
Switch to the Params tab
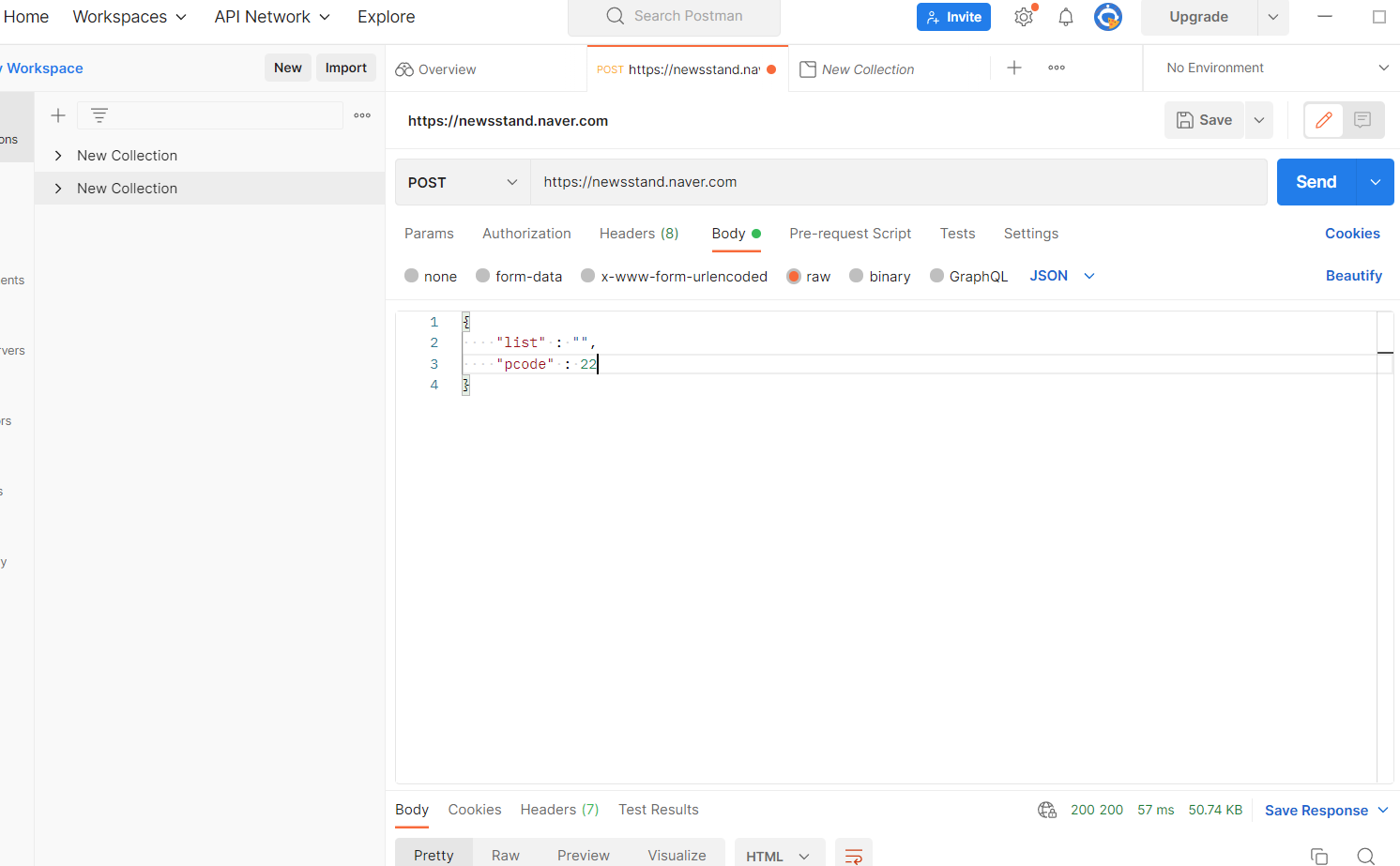[429, 234]
